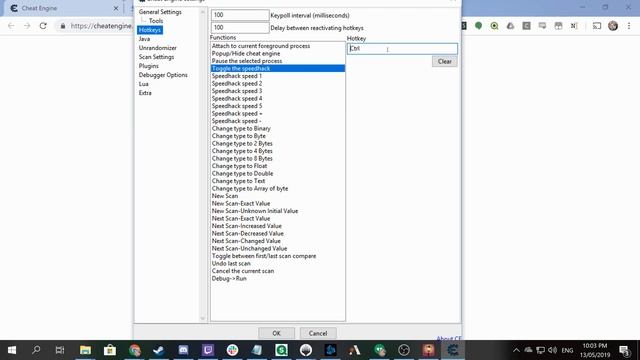Open volume control in system tray

click(553, 350)
